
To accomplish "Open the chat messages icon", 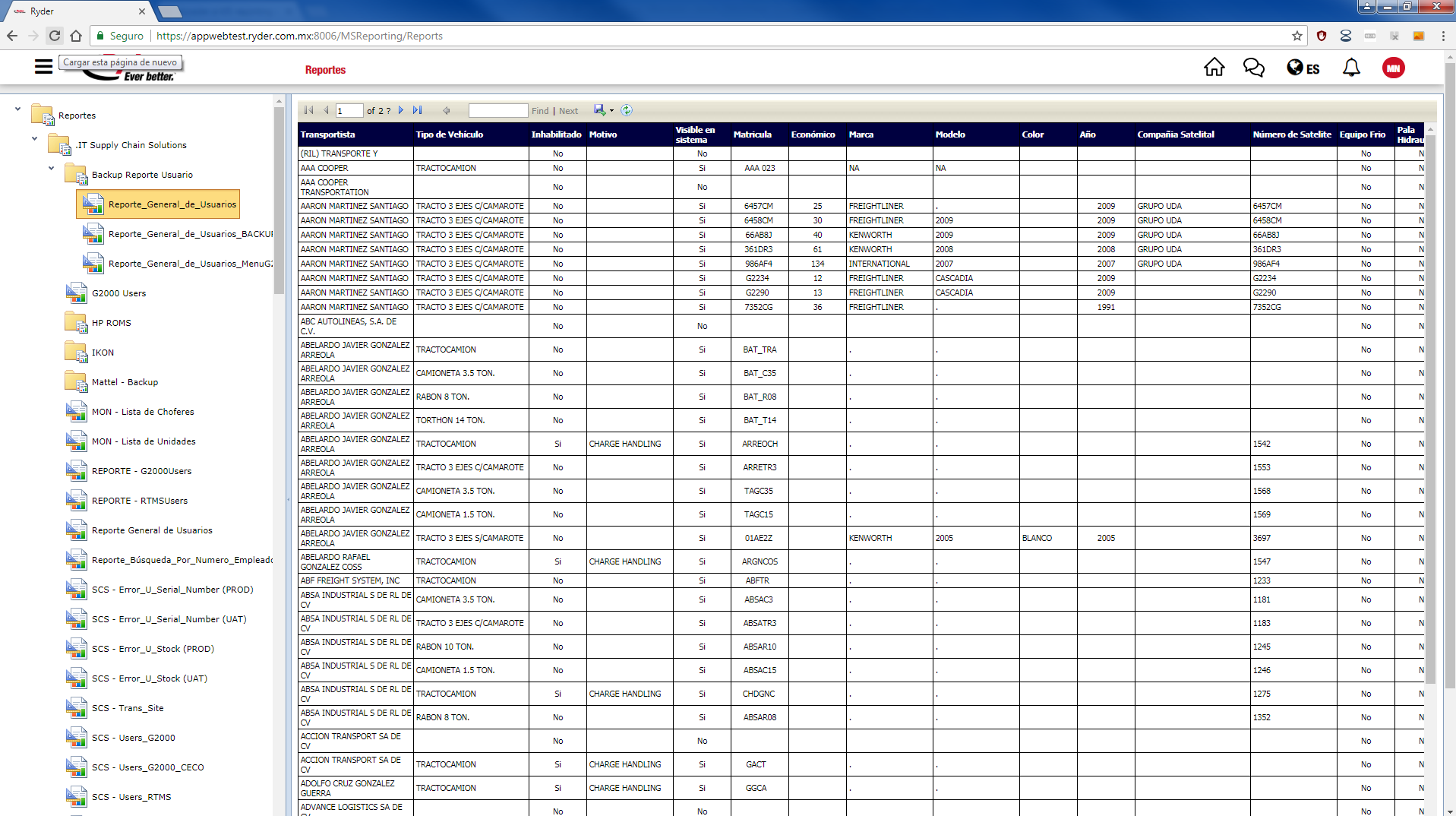I will pos(1253,68).
